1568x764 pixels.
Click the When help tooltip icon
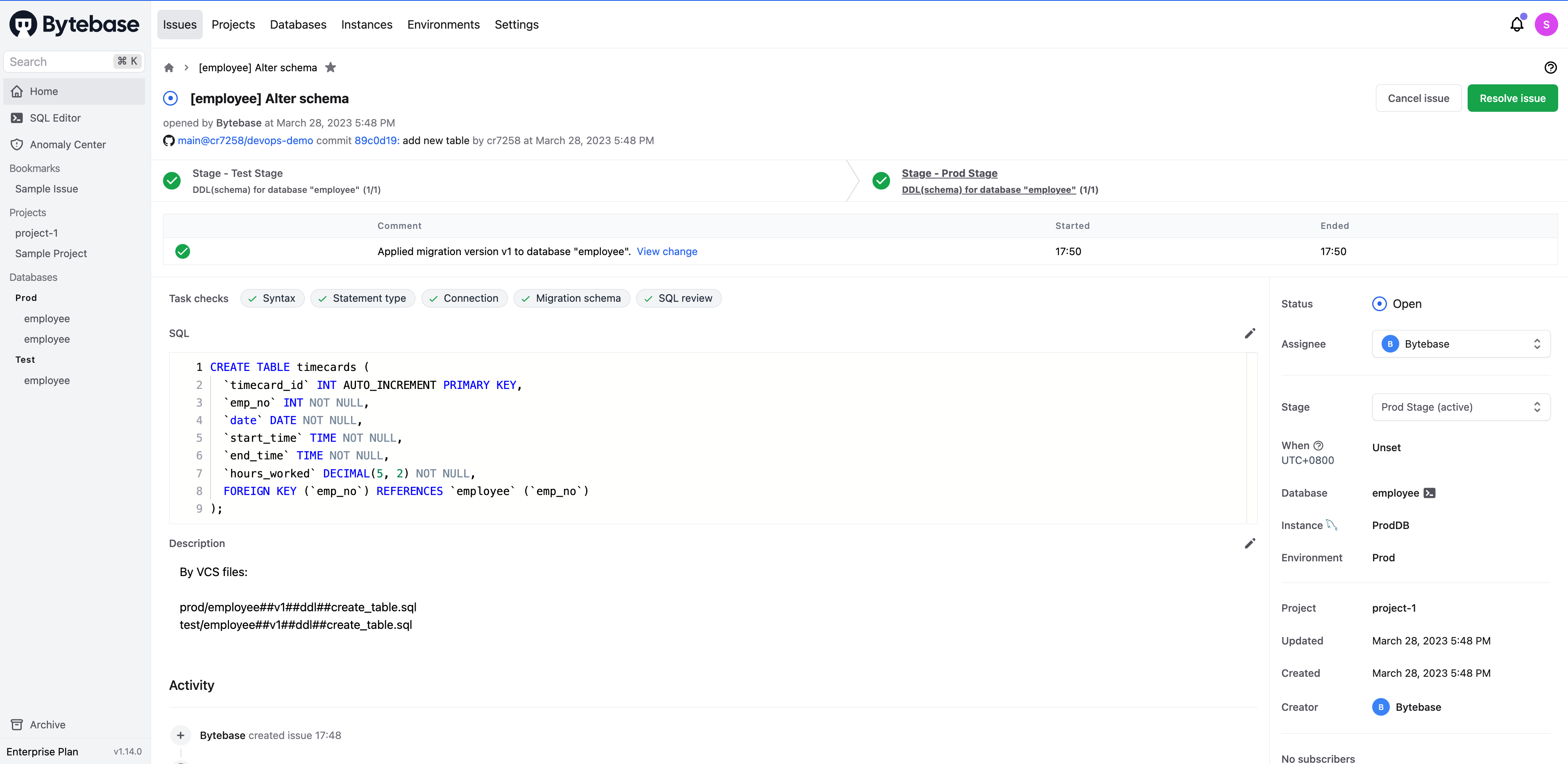coord(1319,446)
